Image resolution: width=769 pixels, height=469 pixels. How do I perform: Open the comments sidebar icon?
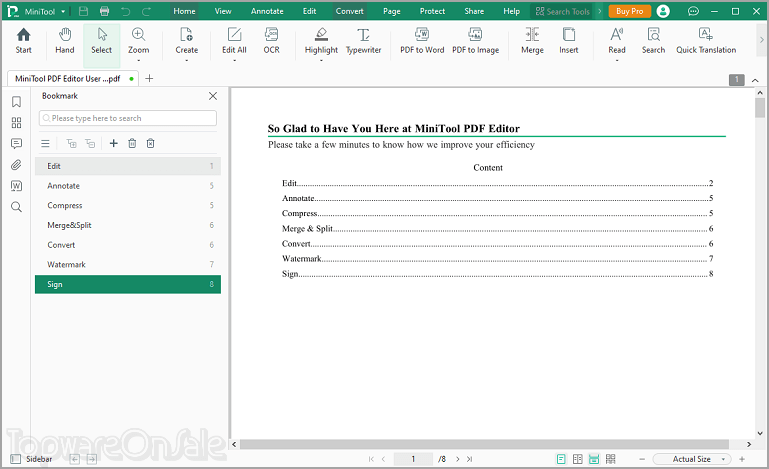(16, 144)
